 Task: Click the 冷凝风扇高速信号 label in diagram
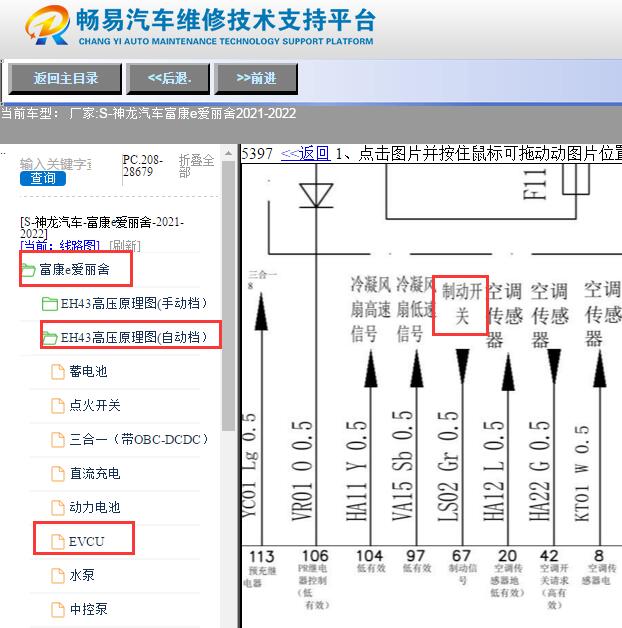pyautogui.click(x=370, y=309)
